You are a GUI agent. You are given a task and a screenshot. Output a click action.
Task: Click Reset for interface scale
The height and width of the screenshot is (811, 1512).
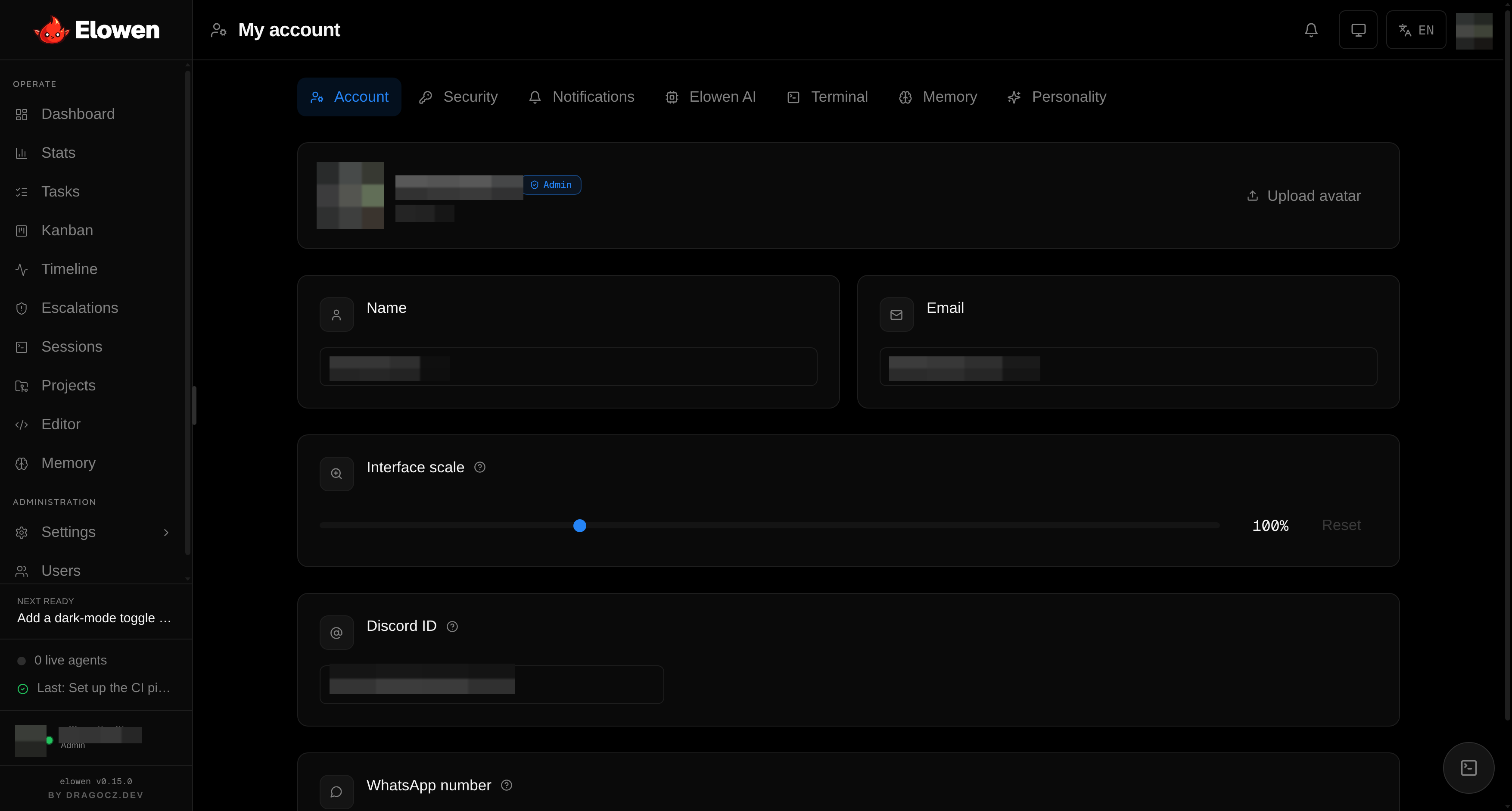pyautogui.click(x=1341, y=525)
